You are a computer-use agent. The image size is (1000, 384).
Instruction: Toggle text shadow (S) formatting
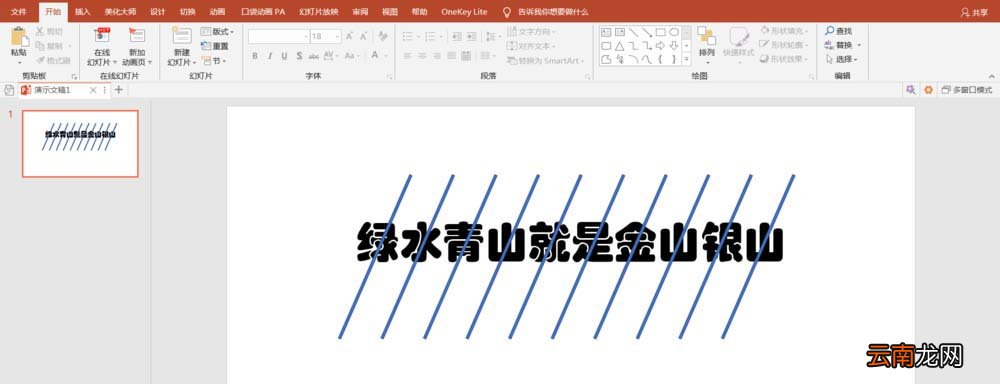[298, 56]
